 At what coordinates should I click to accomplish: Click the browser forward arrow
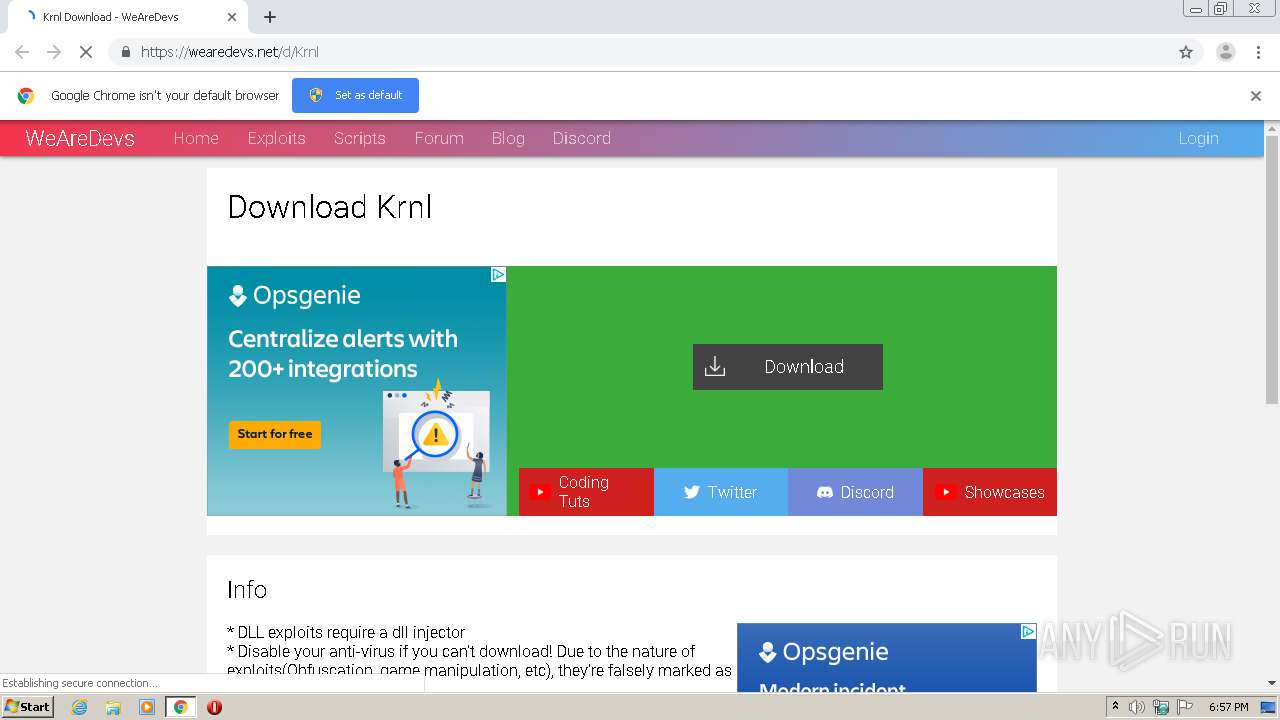point(54,52)
